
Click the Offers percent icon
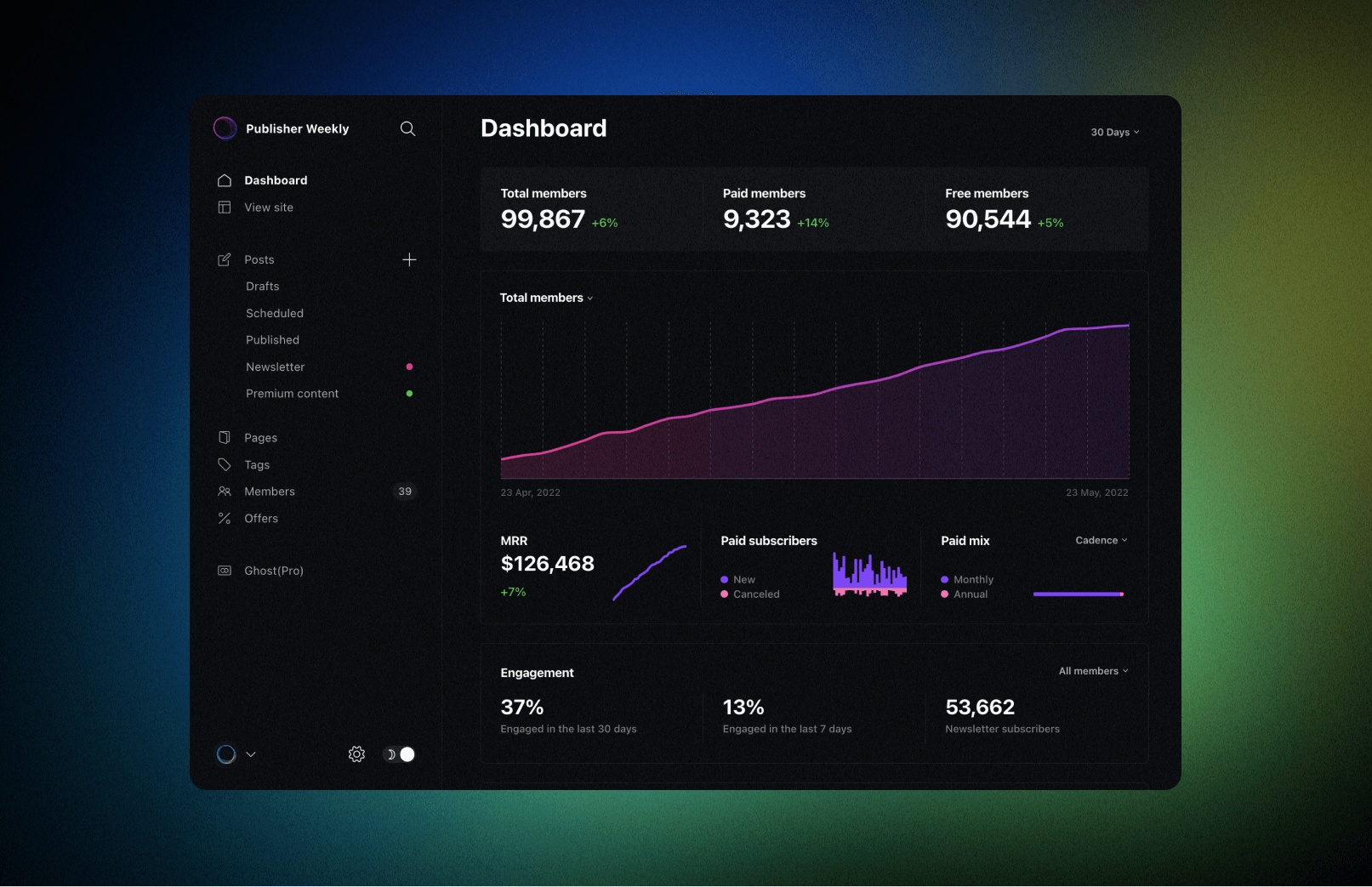[225, 518]
